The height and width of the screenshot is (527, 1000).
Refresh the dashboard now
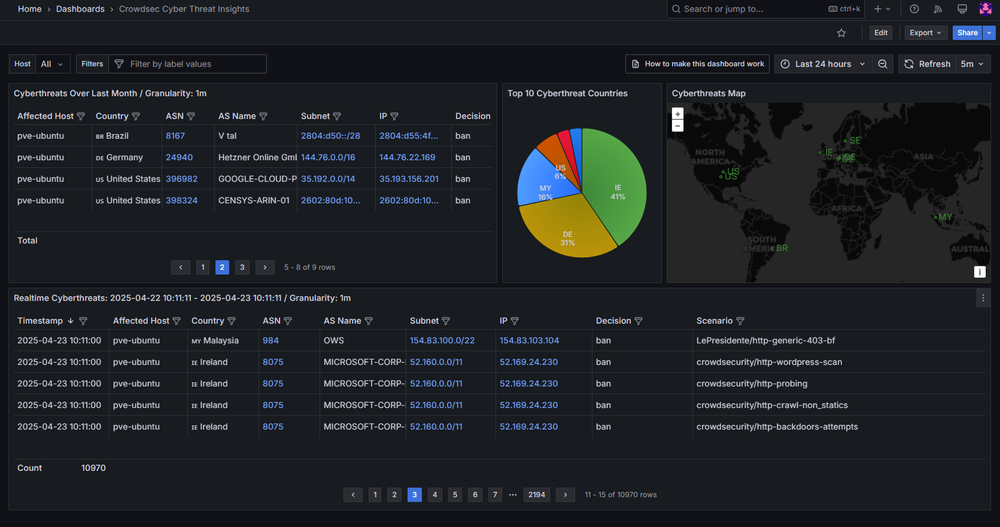click(927, 64)
